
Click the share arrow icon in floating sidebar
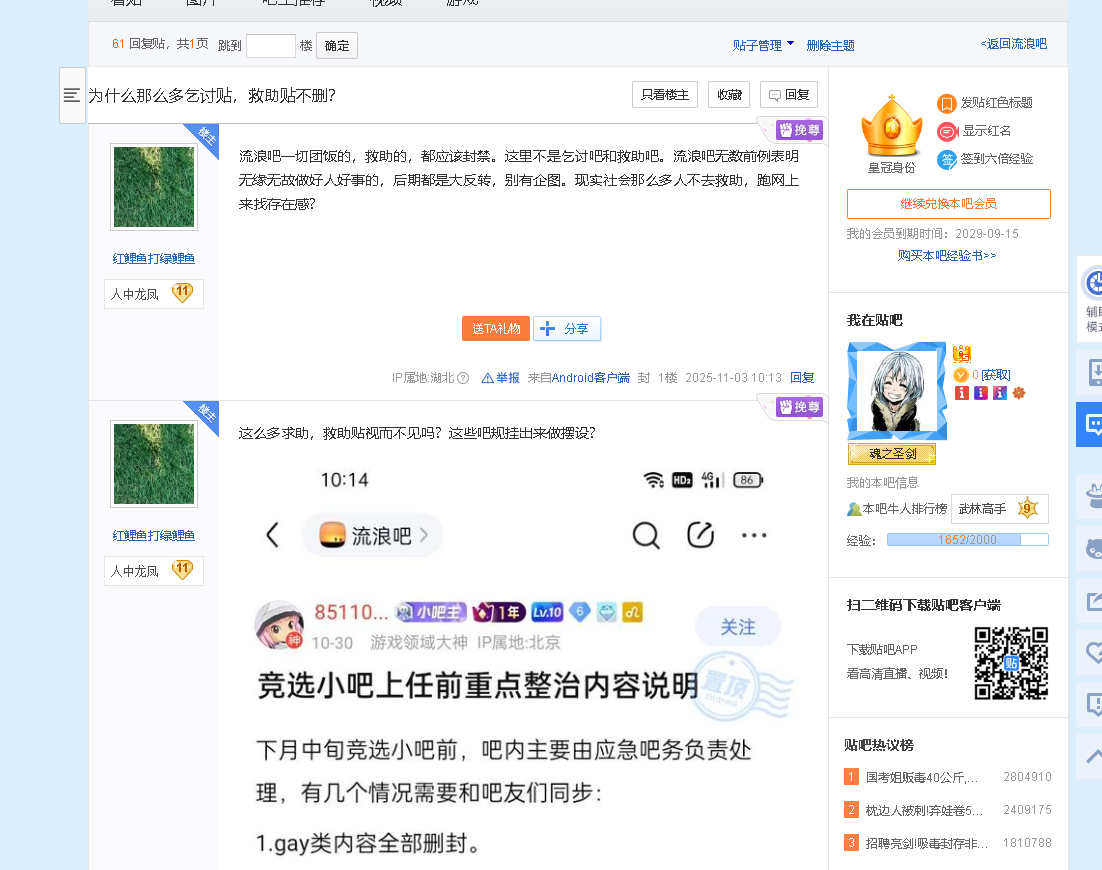1092,601
